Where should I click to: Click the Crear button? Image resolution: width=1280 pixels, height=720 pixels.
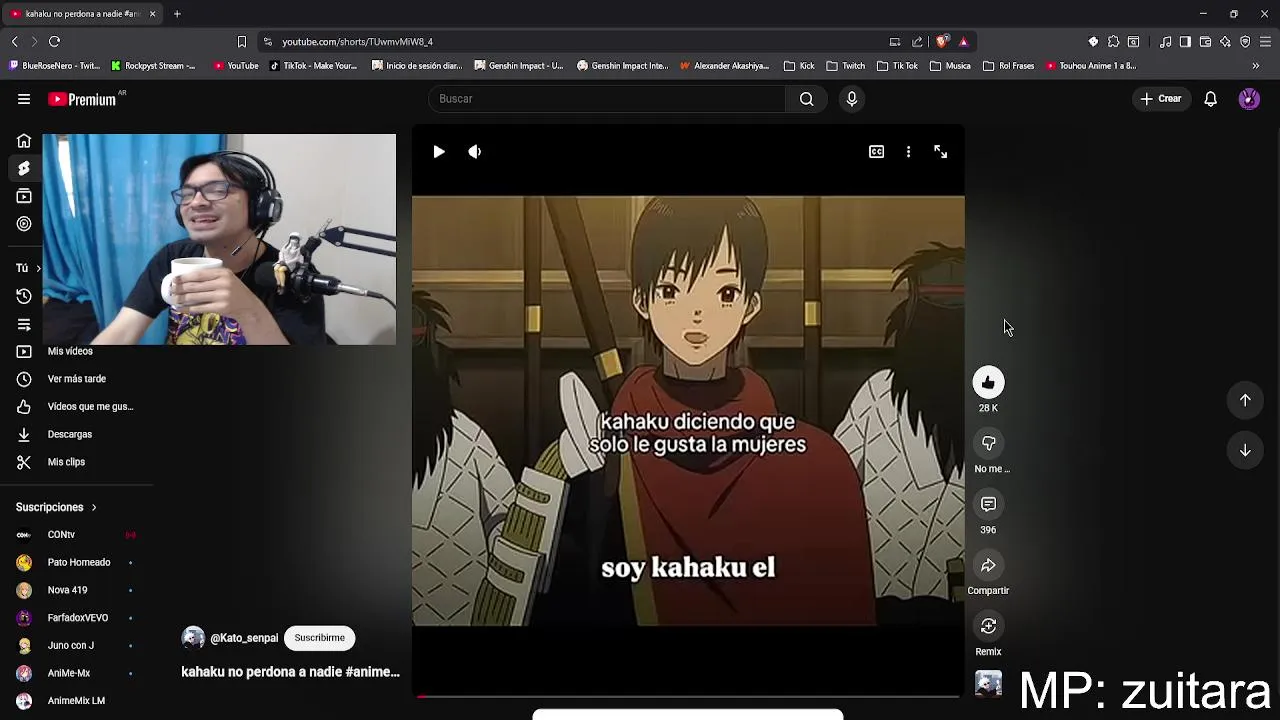(x=1161, y=99)
